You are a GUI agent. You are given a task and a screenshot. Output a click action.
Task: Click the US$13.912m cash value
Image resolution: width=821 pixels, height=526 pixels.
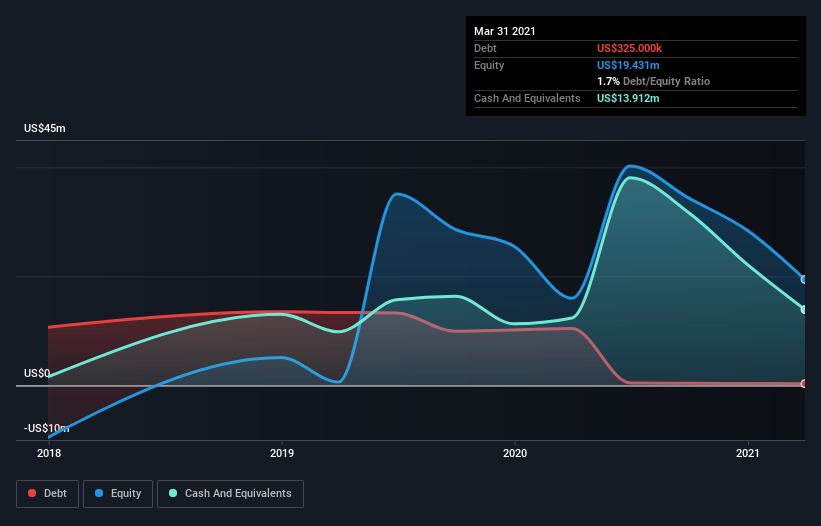[628, 98]
